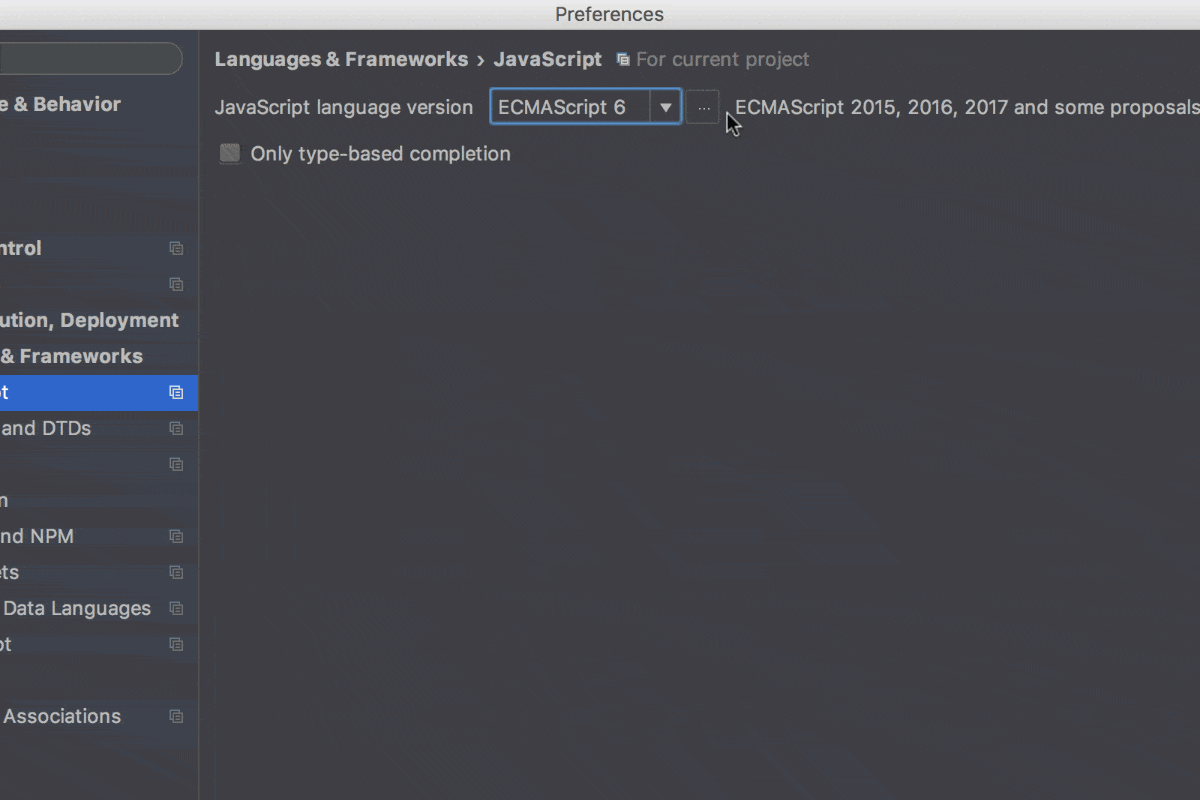Click the Languages & Frameworks breadcrumb heading
The image size is (1200, 800).
341,60
